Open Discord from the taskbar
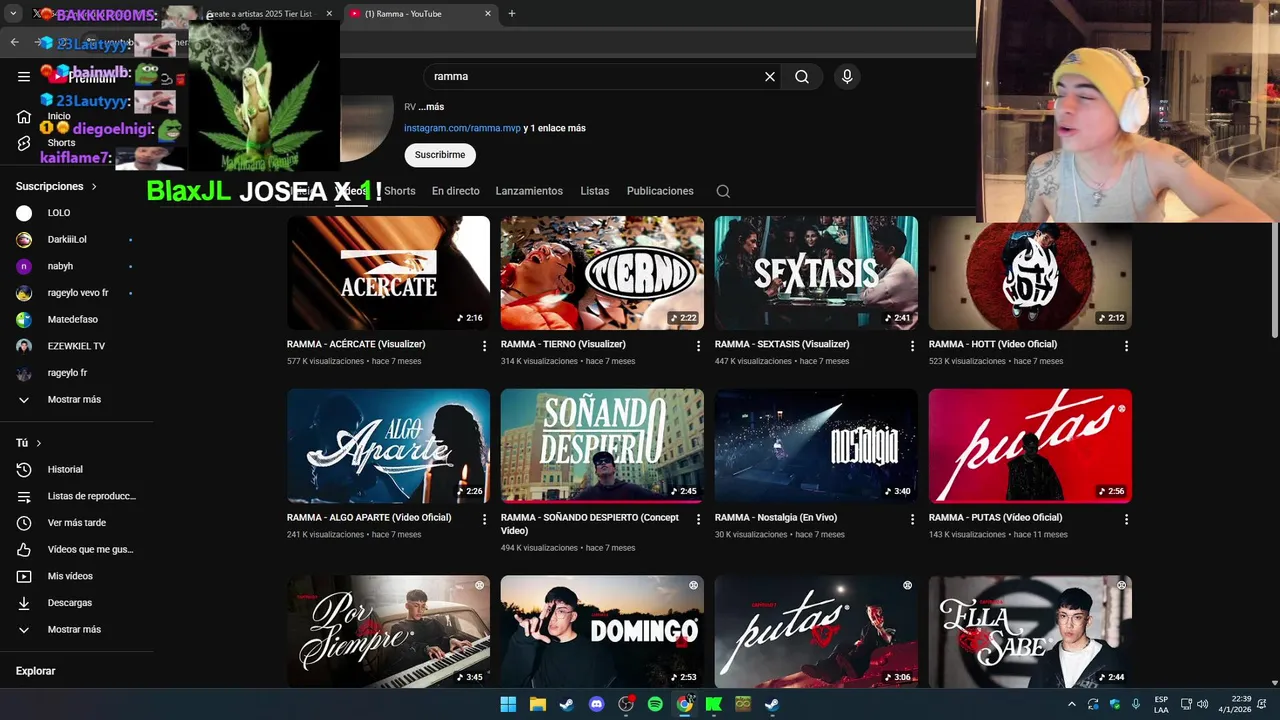The image size is (1280, 720). [x=597, y=704]
